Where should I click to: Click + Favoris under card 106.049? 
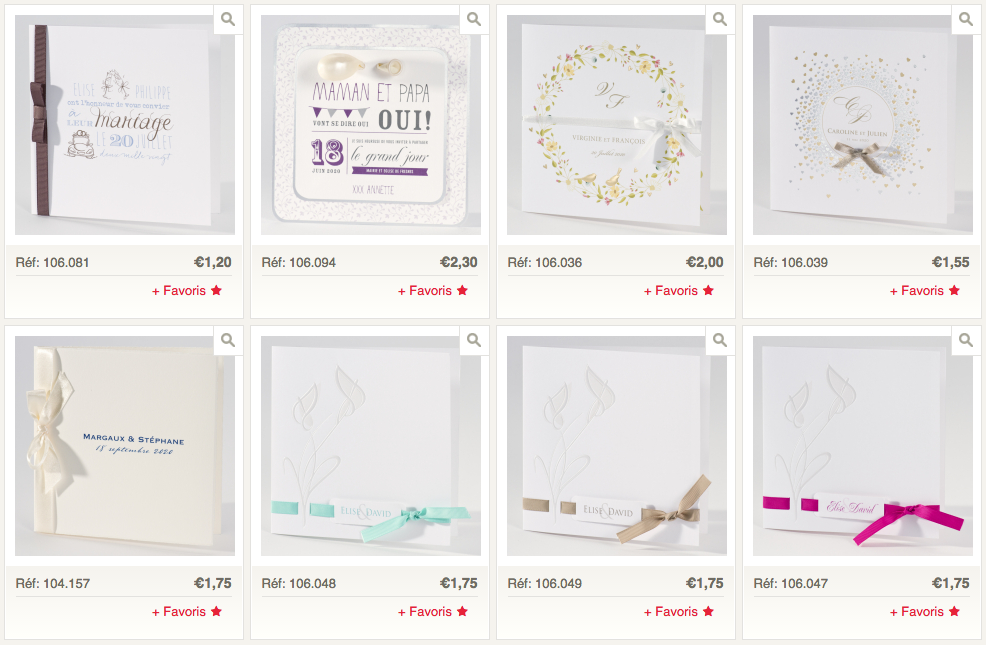(x=679, y=612)
